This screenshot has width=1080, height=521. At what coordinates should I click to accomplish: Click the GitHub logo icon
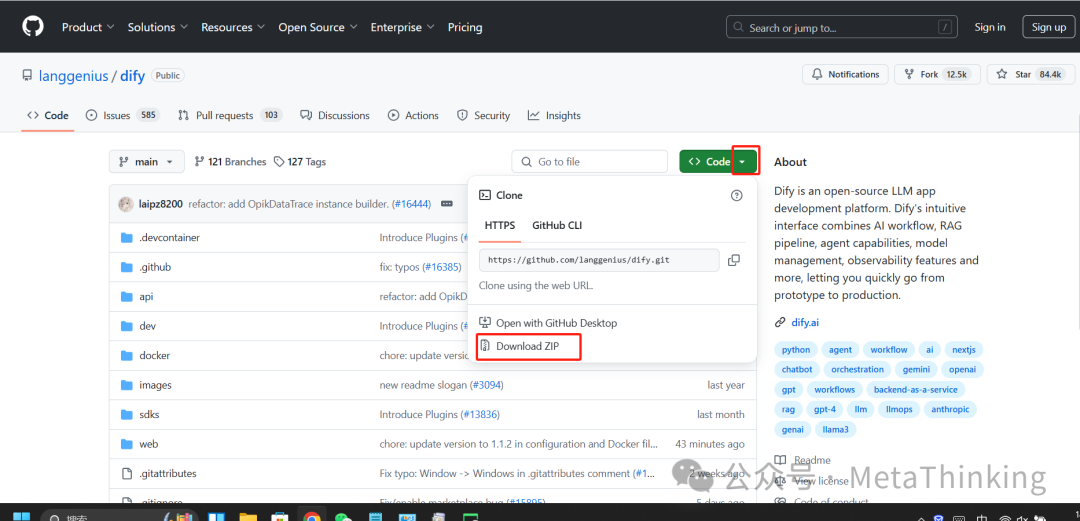(32, 27)
